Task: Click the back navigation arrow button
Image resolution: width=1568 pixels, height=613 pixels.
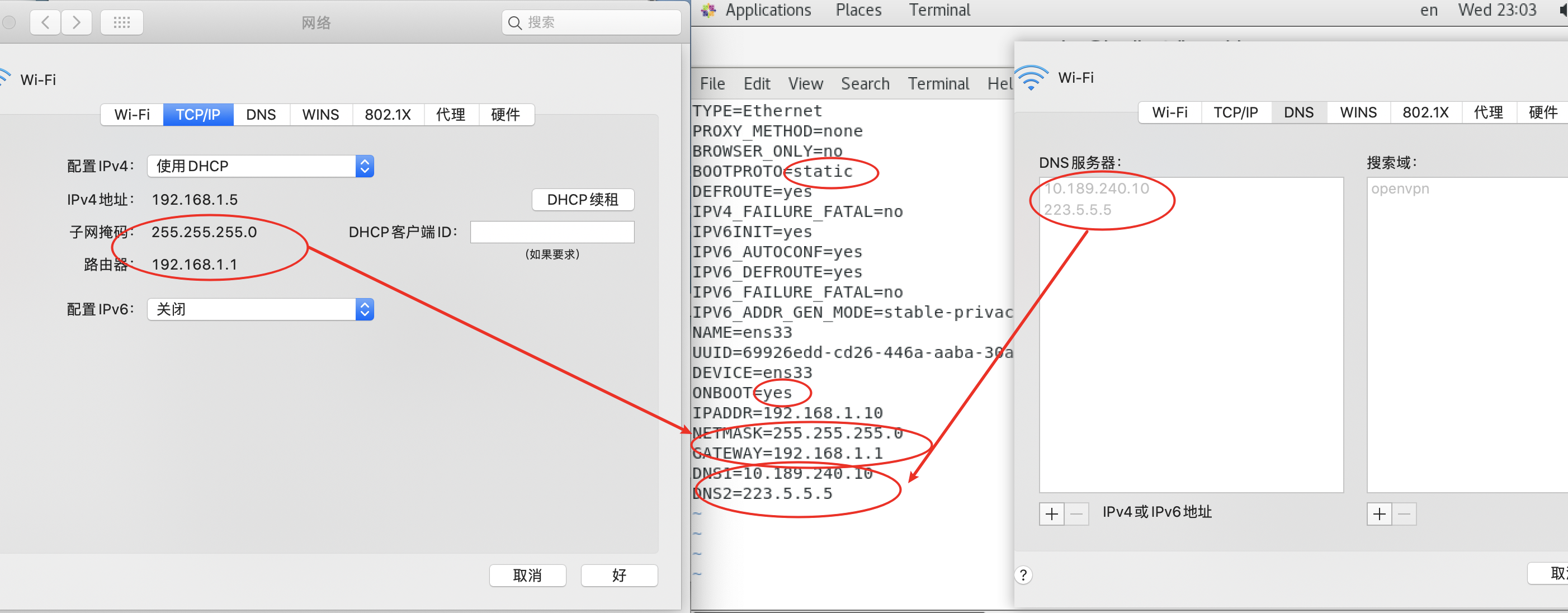Action: click(x=45, y=22)
